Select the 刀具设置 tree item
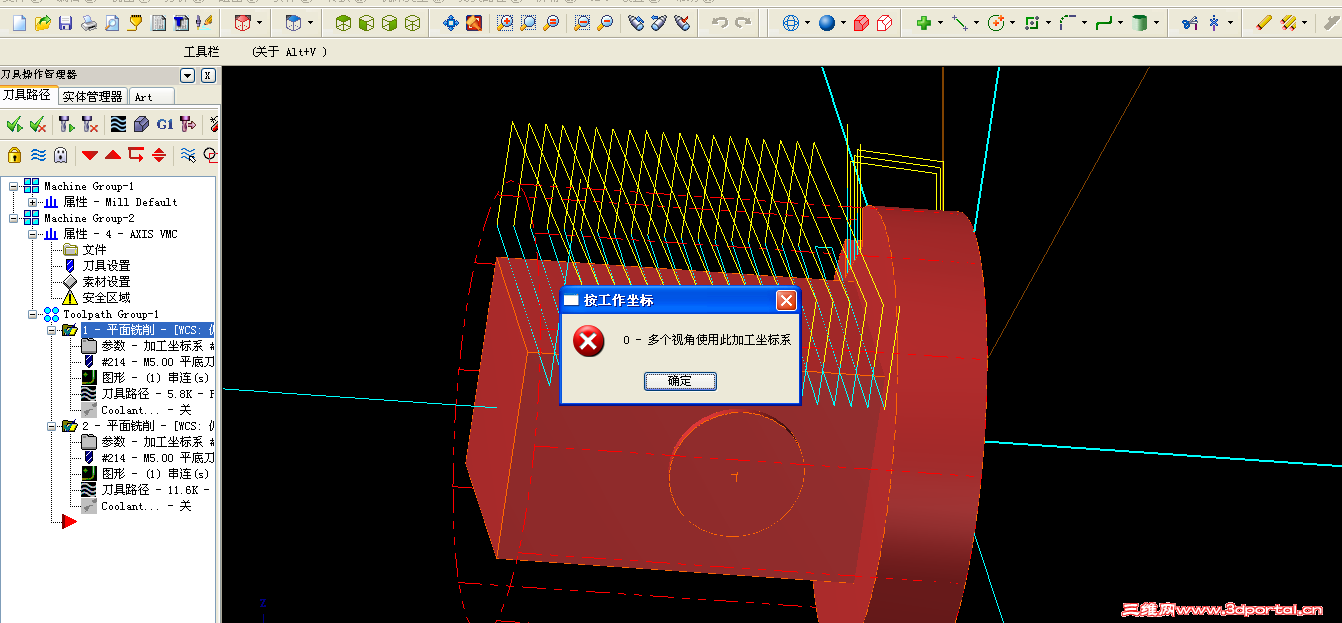The width and height of the screenshot is (1342, 623). pos(106,266)
